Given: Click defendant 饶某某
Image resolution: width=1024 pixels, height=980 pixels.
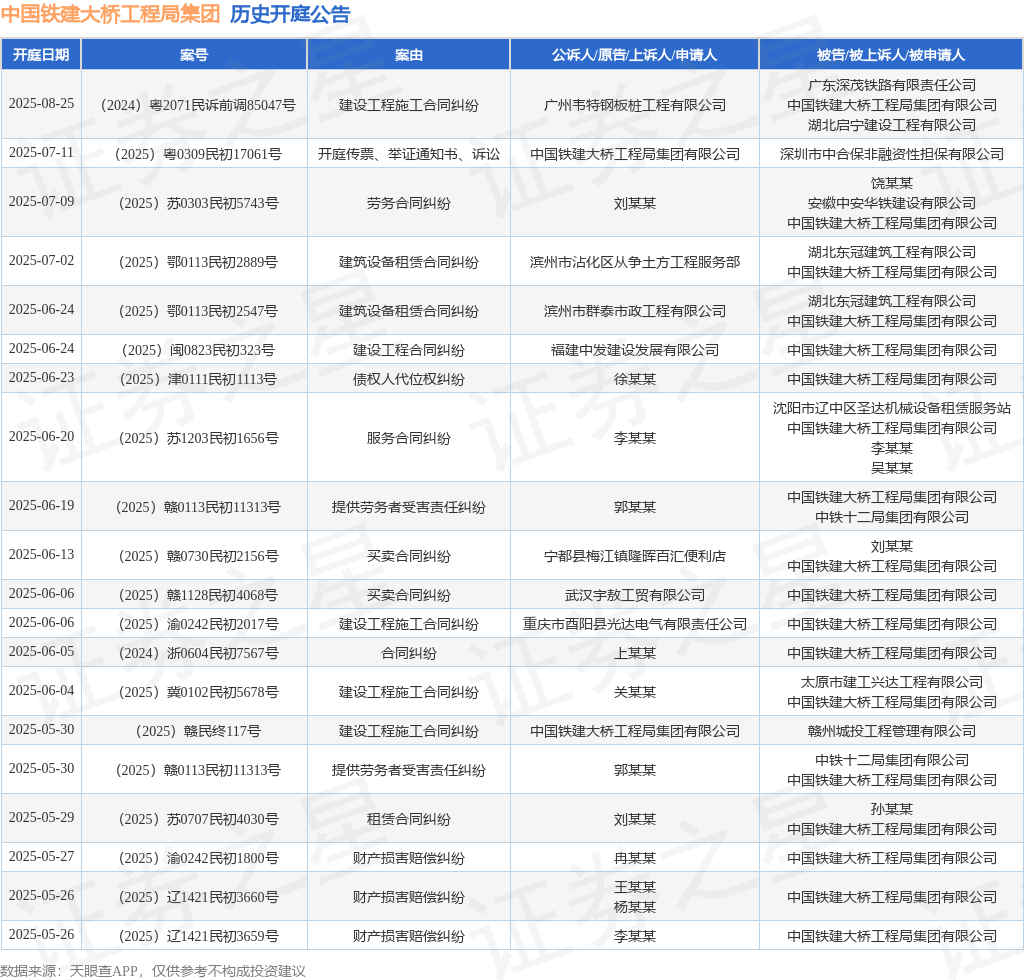Looking at the screenshot, I should (x=891, y=183).
